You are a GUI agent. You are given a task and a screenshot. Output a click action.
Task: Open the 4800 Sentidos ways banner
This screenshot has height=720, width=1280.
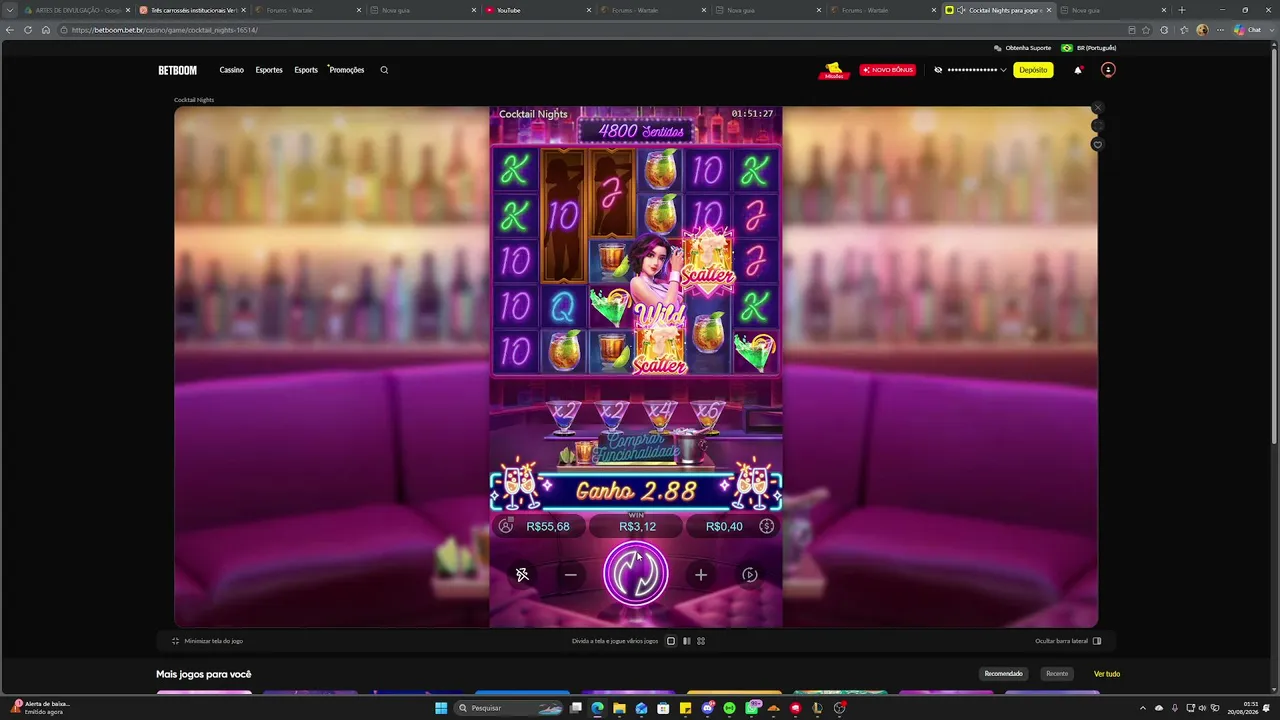[635, 131]
